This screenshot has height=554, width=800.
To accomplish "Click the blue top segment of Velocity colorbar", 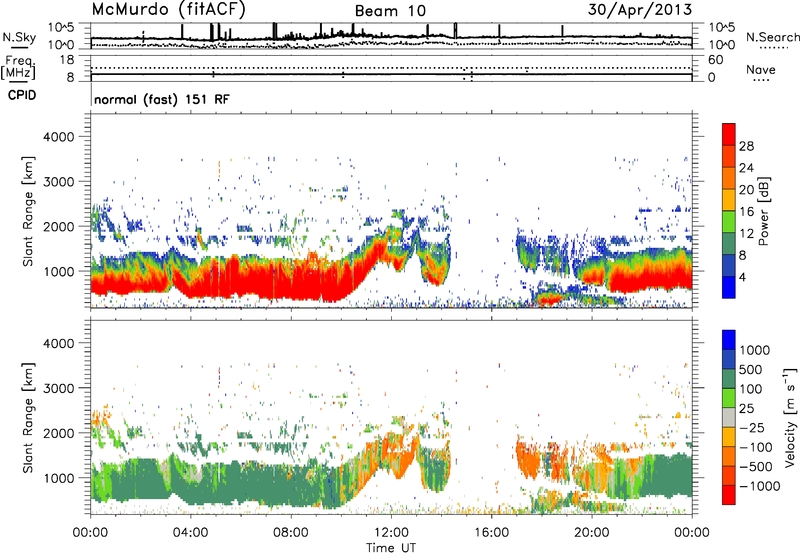I will pyautogui.click(x=729, y=340).
